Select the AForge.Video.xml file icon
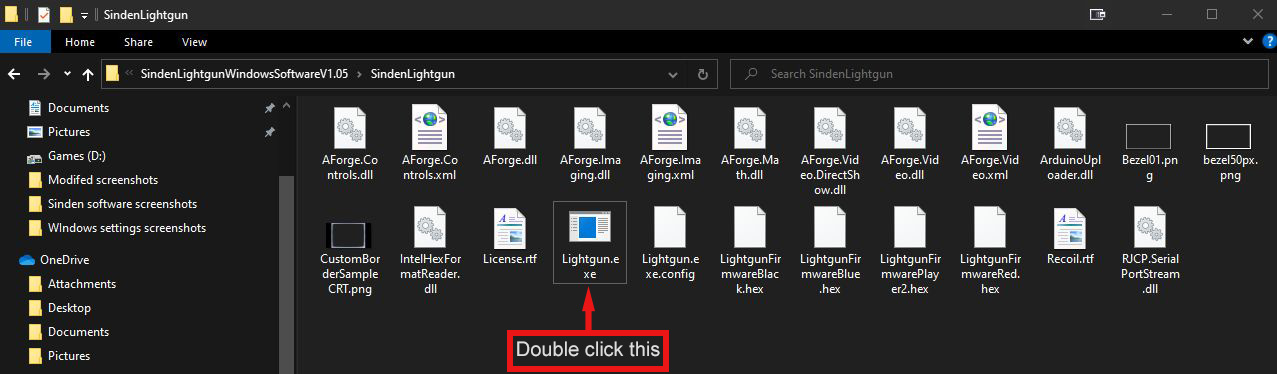Screen dimensions: 1277x374 [x=989, y=127]
